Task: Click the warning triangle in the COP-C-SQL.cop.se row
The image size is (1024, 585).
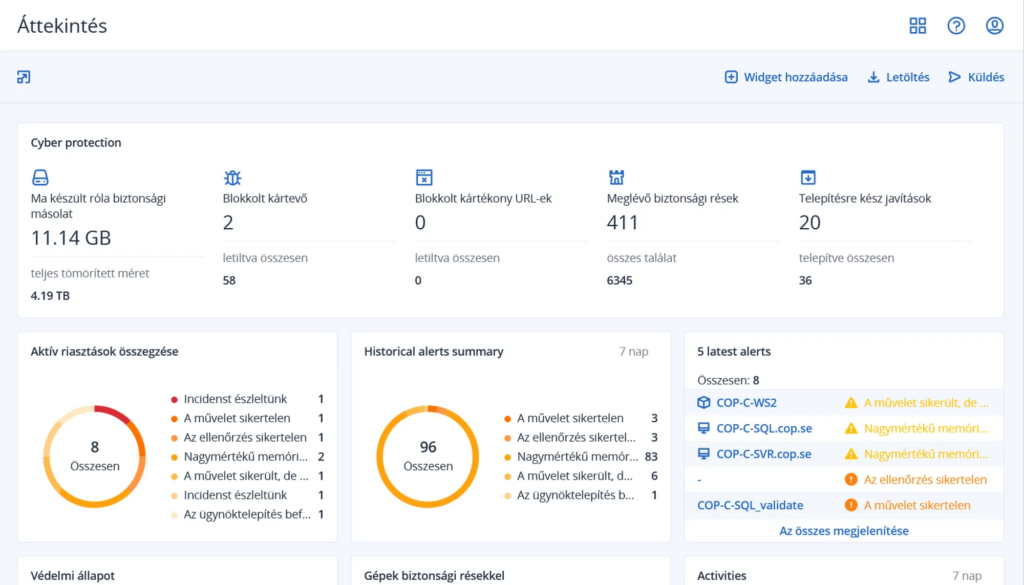Action: [x=851, y=428]
